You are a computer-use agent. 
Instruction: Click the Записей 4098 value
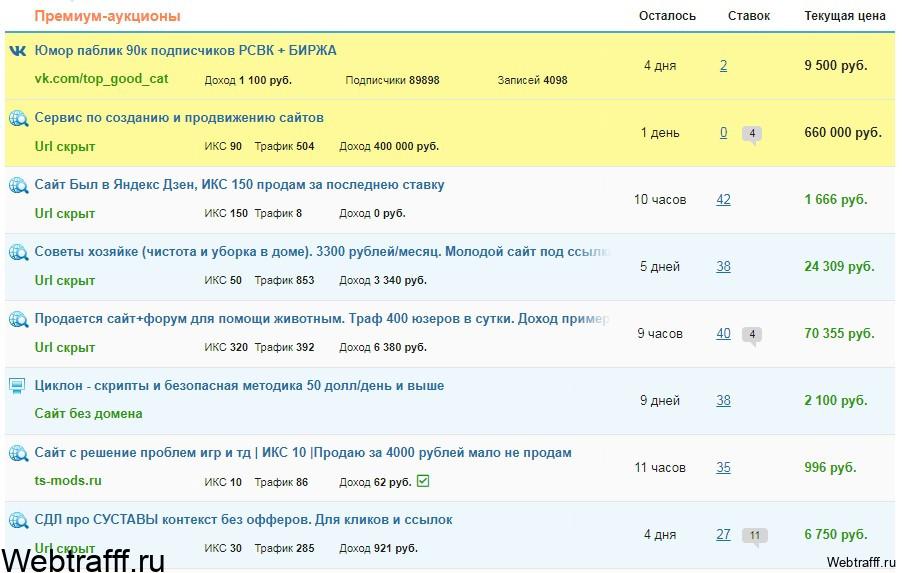(x=532, y=81)
